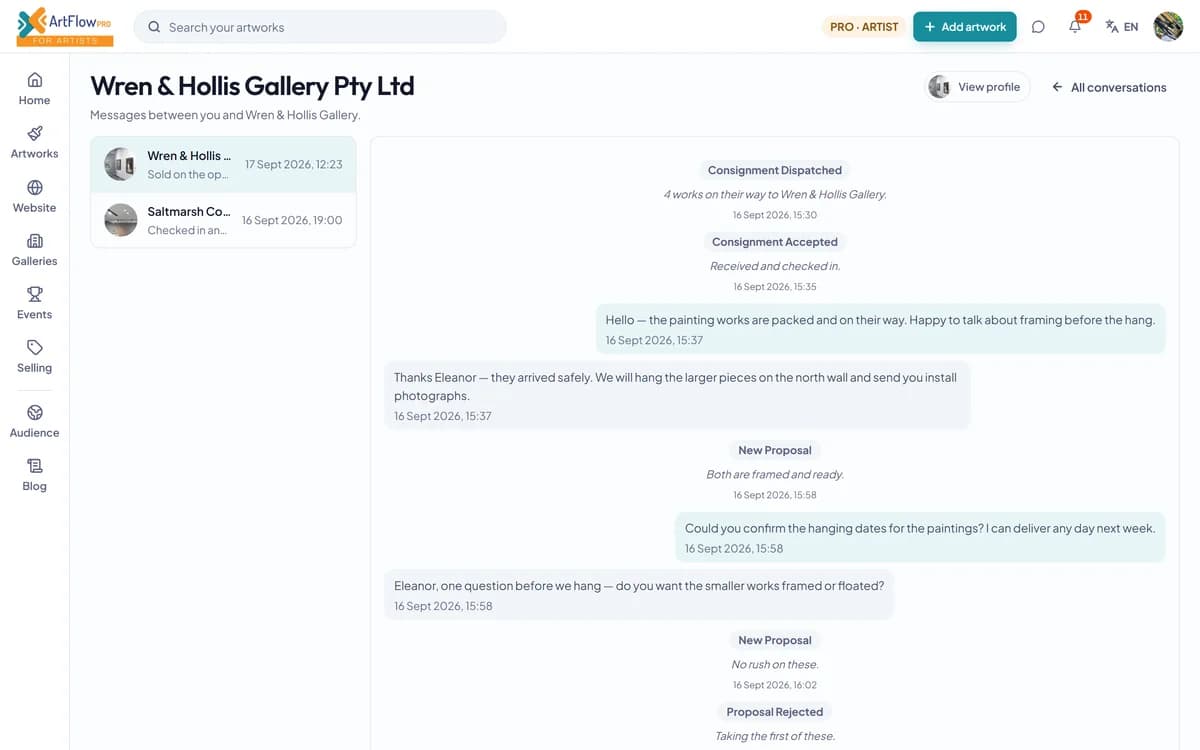This screenshot has width=1200, height=750.
Task: Click New Proposal 'Both are framed and ready'
Action: [775, 450]
